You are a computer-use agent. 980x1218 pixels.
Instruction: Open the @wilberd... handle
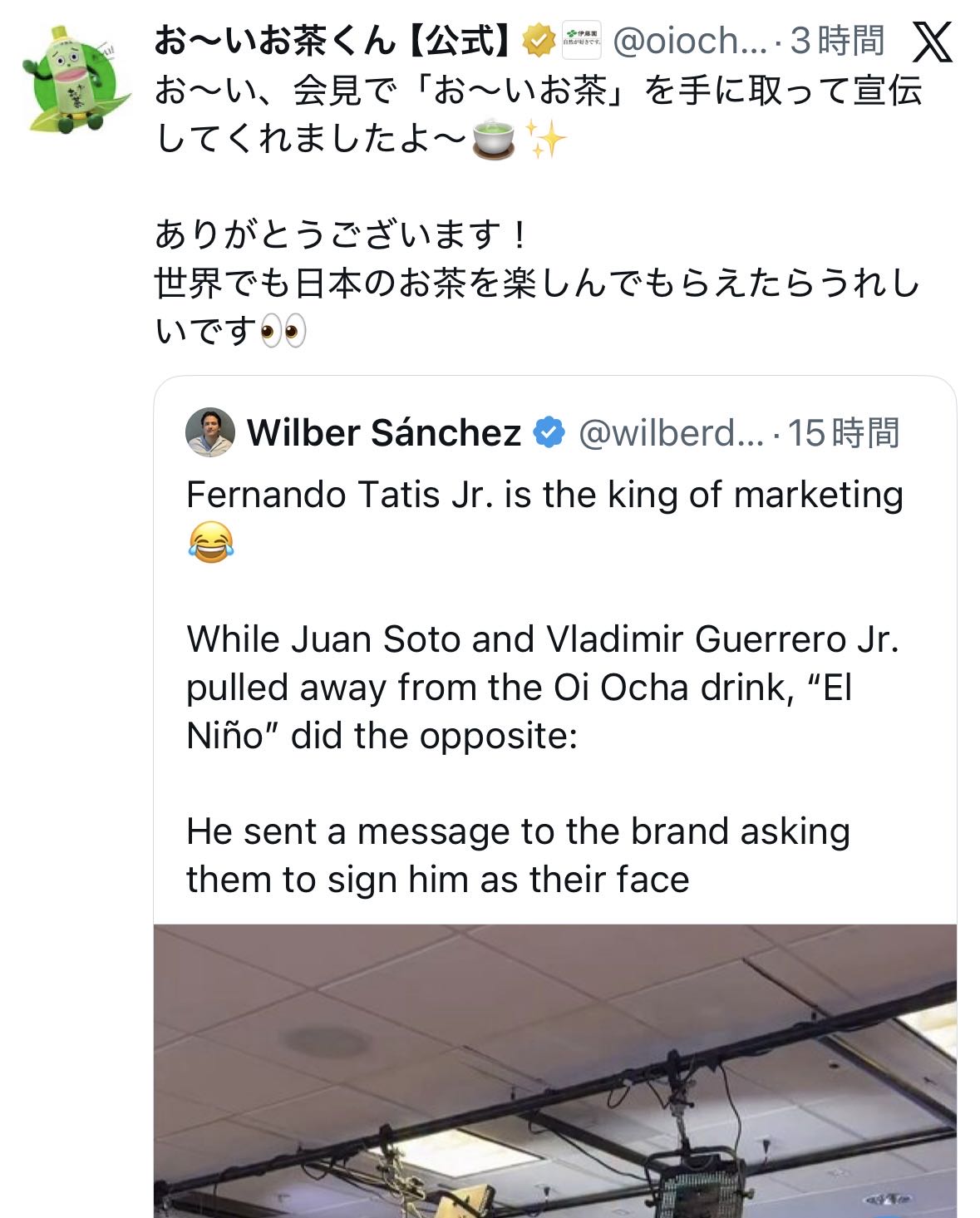670,433
